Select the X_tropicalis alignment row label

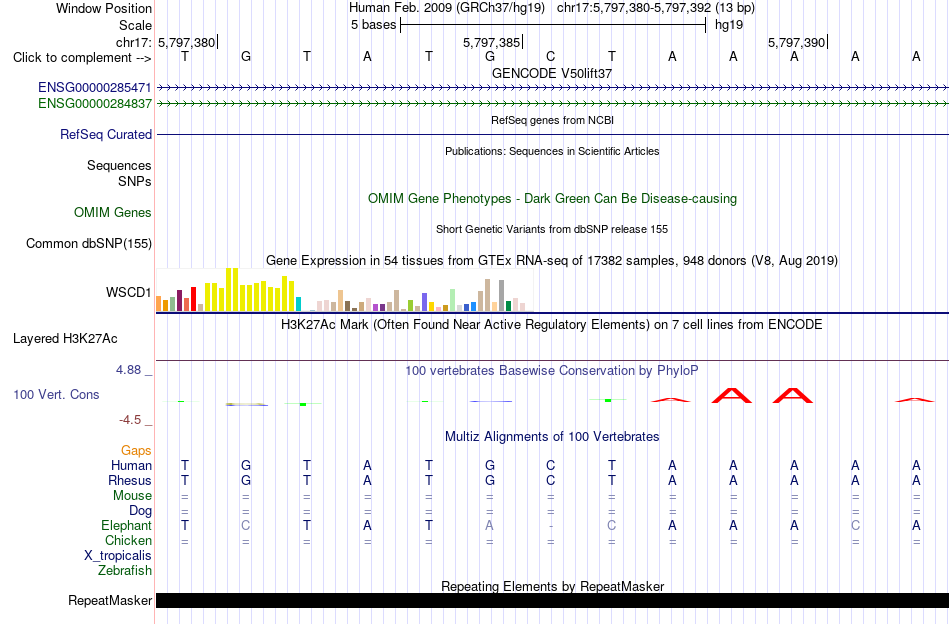pos(118,556)
